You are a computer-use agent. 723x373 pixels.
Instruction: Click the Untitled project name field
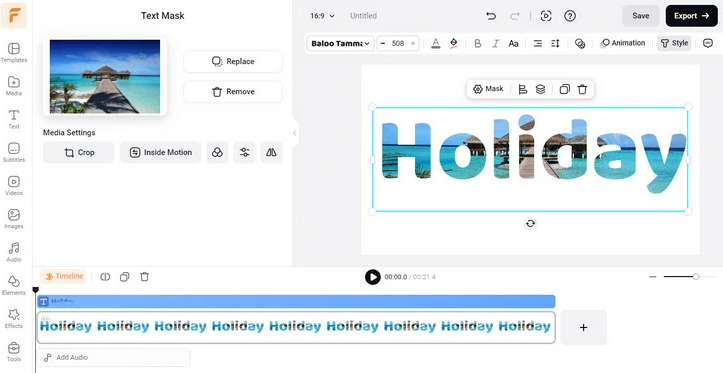pos(363,16)
